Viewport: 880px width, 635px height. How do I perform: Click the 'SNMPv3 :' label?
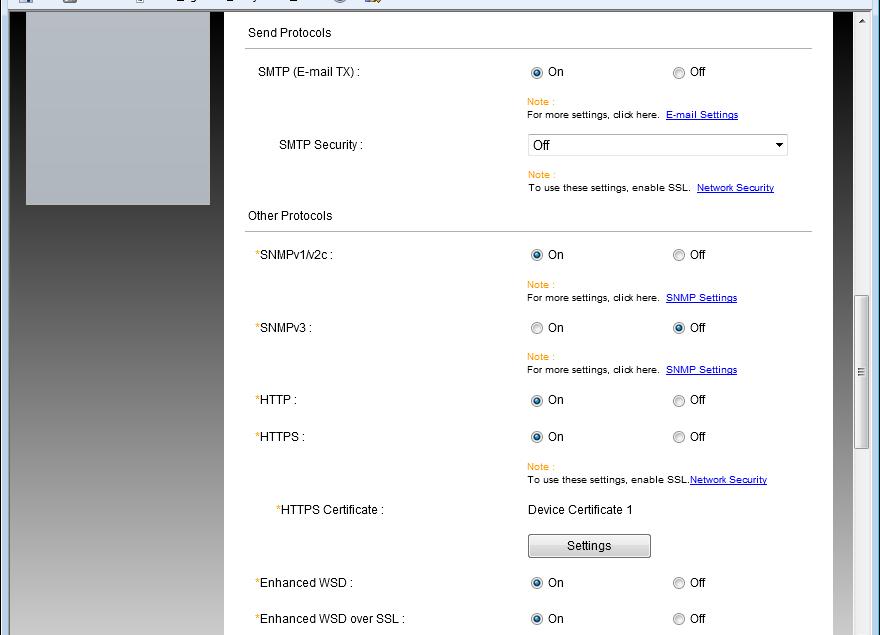[283, 328]
